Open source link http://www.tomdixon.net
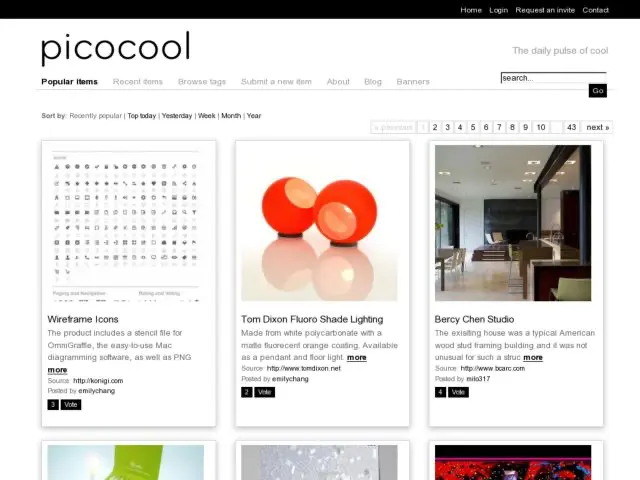Screen dimensions: 640x480 click(x=304, y=368)
